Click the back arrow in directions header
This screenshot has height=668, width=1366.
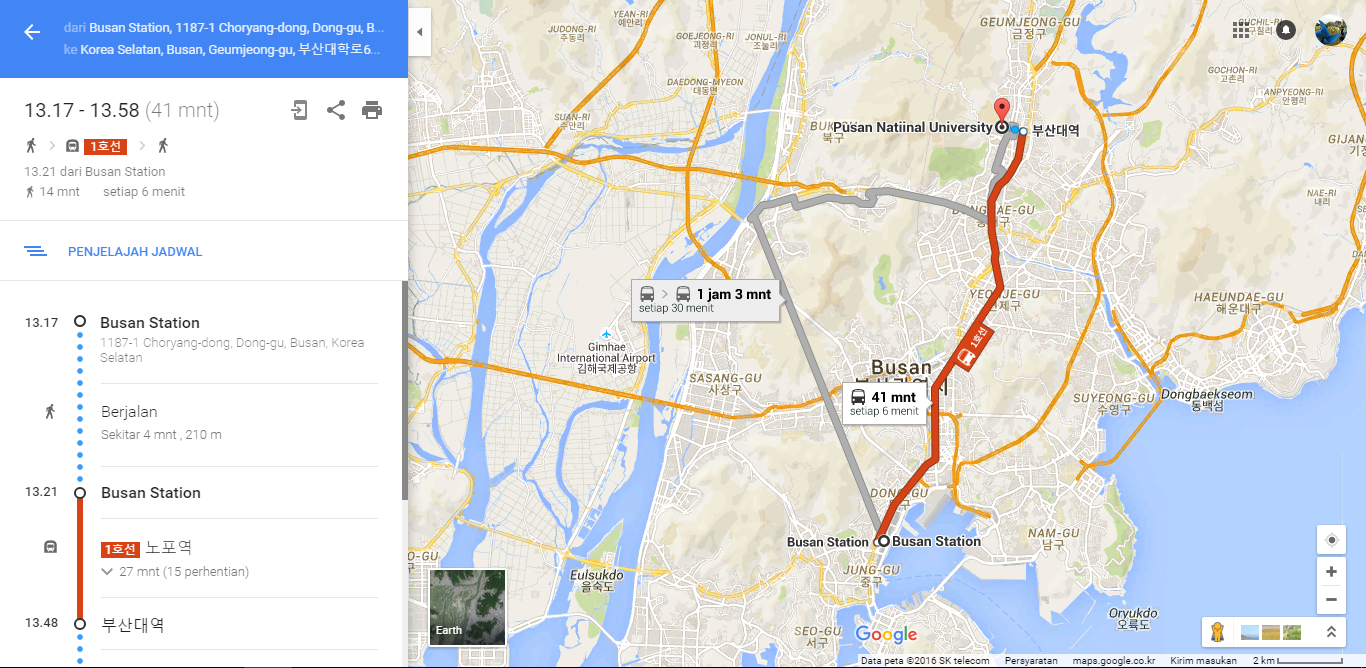pos(32,32)
